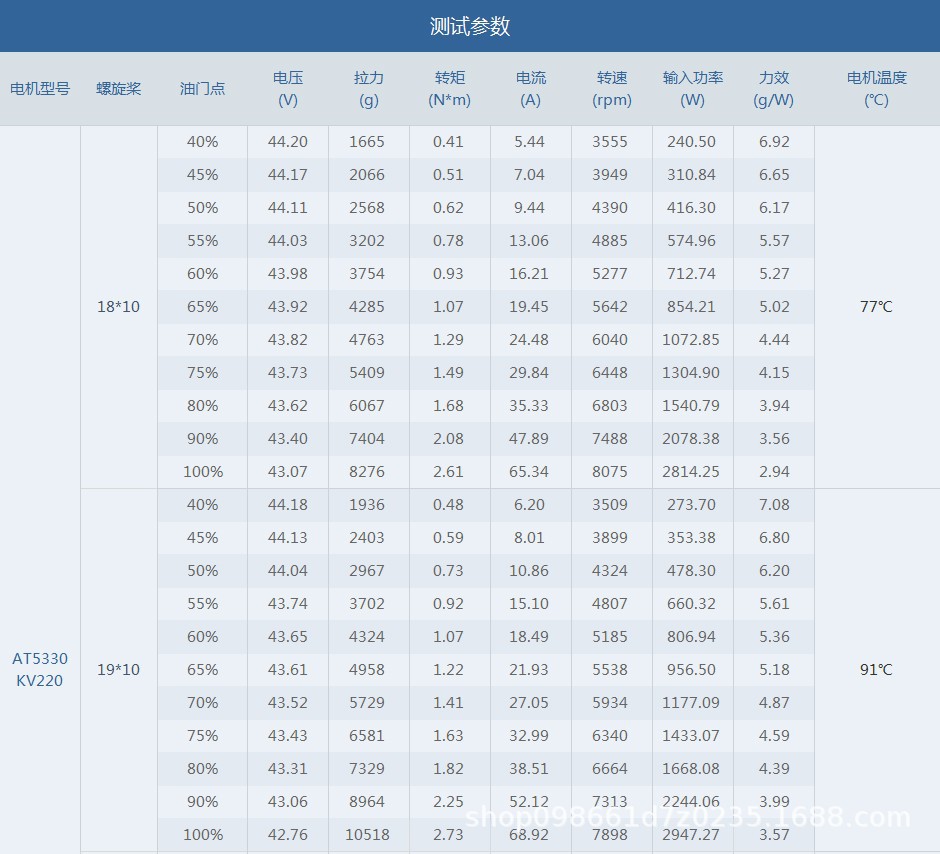This screenshot has height=854, width=940.
Task: Select voltage value 44.20
Action: [288, 142]
